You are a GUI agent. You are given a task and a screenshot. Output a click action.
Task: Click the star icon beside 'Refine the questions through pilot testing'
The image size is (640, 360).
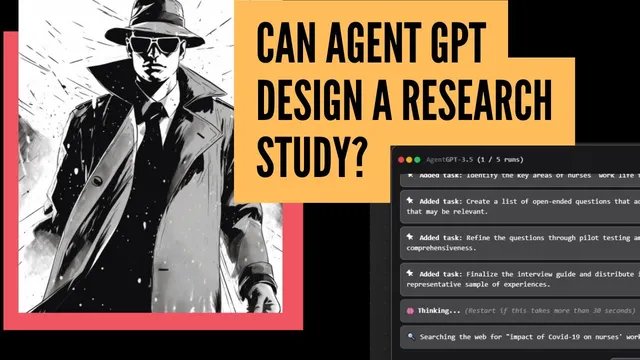point(410,237)
